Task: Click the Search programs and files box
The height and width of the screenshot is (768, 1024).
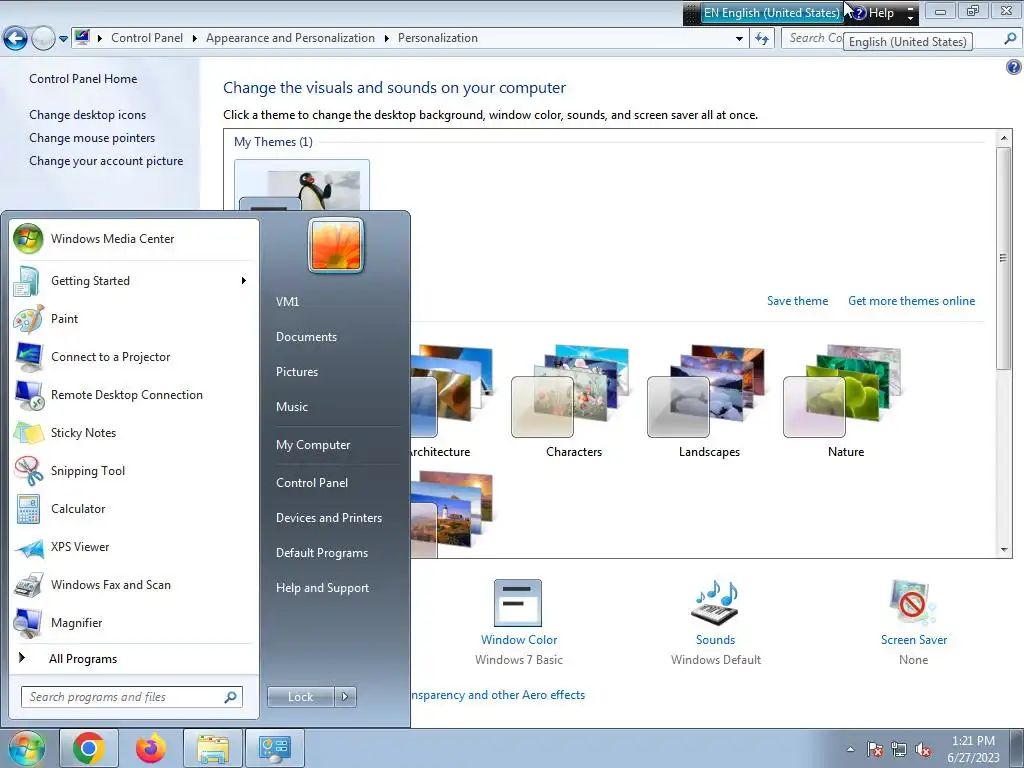Action: pos(131,697)
